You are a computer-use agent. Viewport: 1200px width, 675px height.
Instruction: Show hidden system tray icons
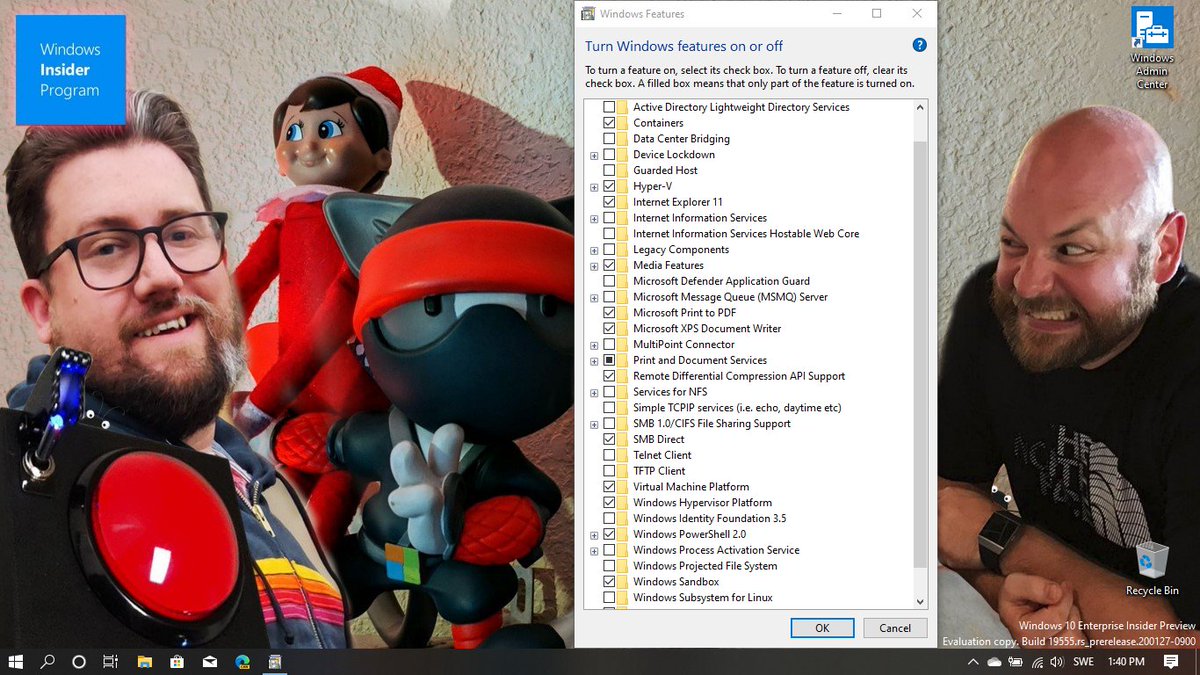pyautogui.click(x=973, y=662)
